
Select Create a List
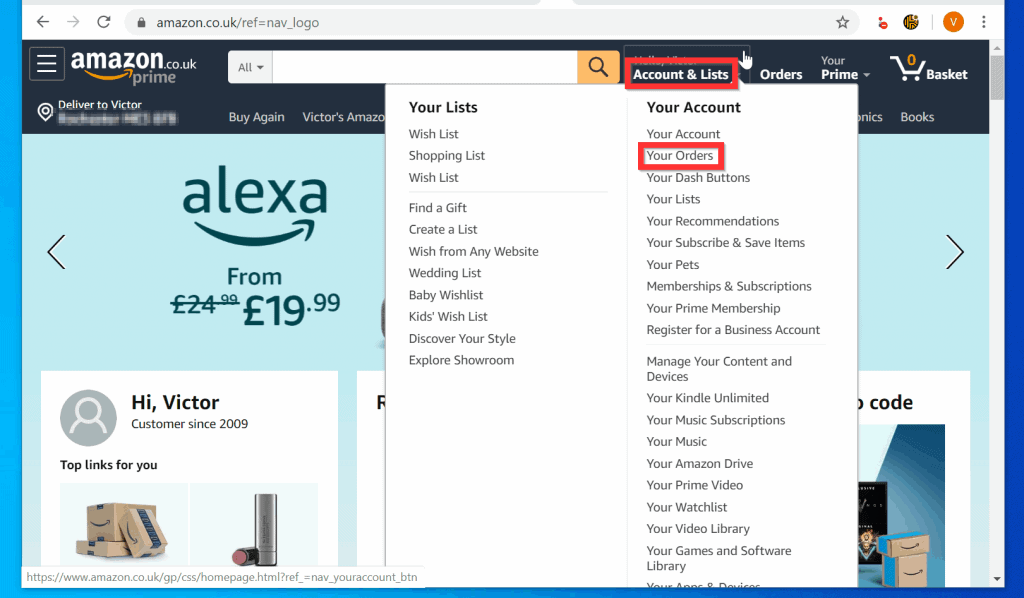(x=443, y=229)
